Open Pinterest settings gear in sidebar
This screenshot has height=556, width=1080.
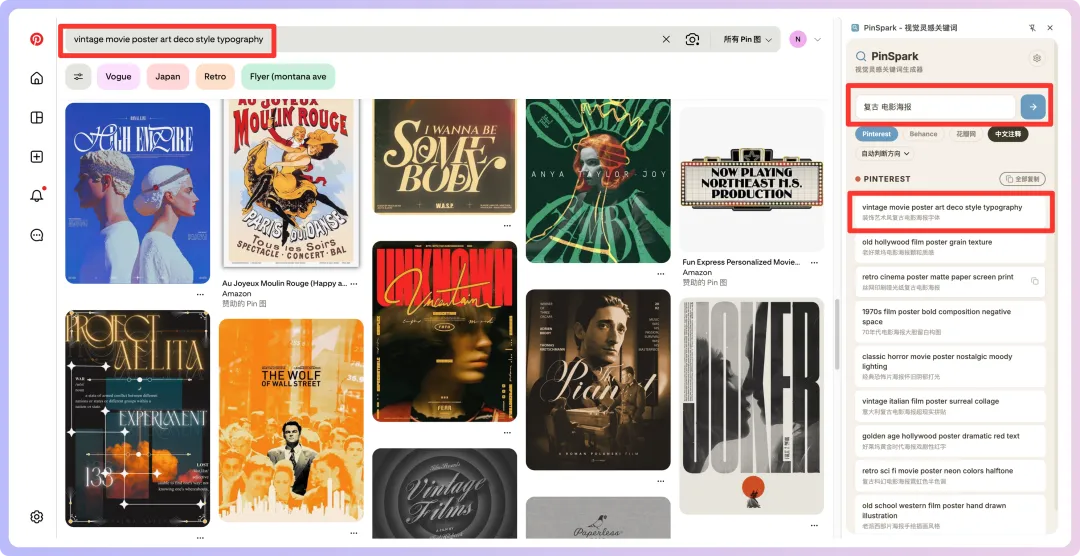pyautogui.click(x=37, y=517)
